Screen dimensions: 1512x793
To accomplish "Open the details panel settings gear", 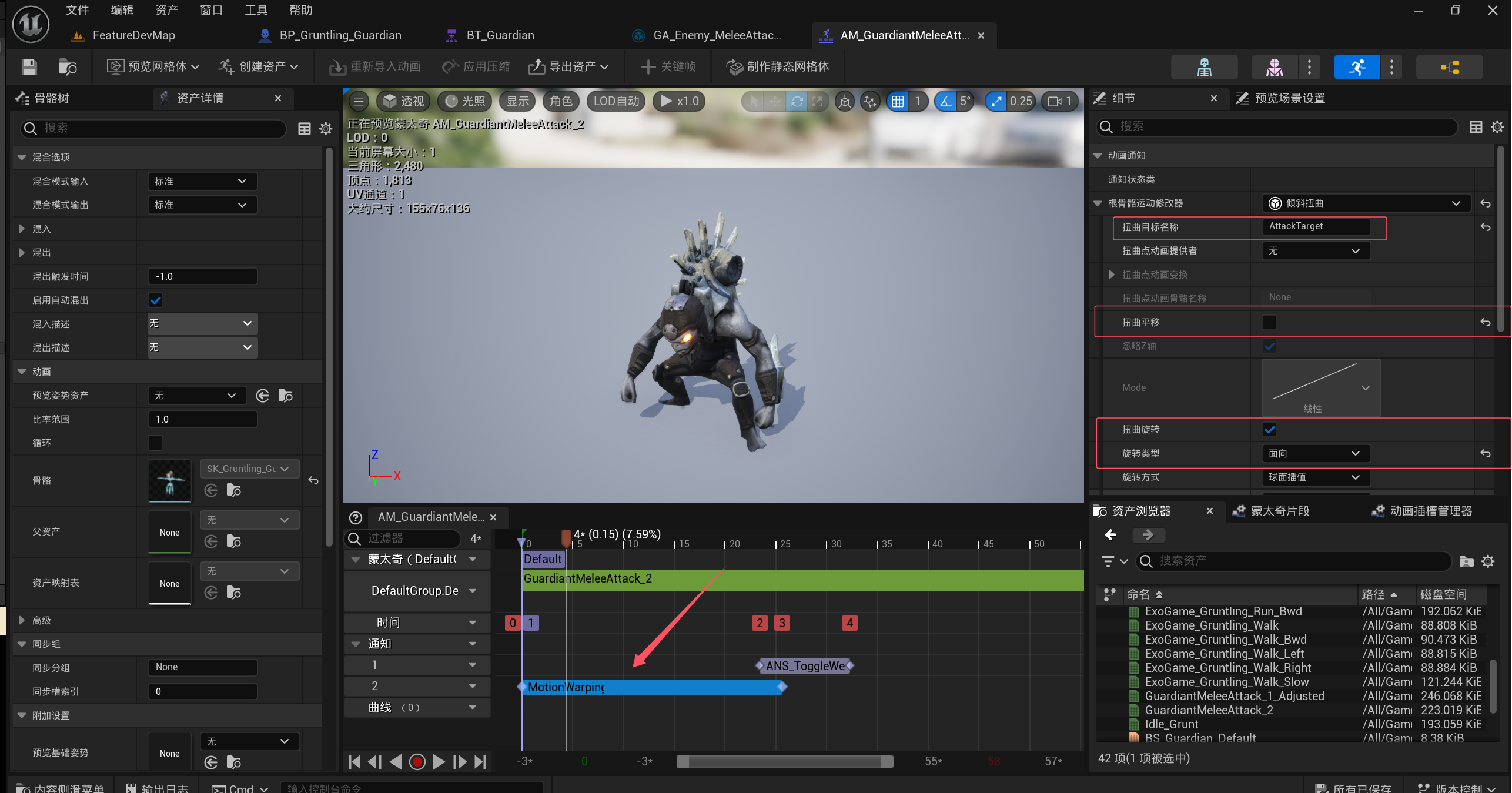I will pos(1497,127).
